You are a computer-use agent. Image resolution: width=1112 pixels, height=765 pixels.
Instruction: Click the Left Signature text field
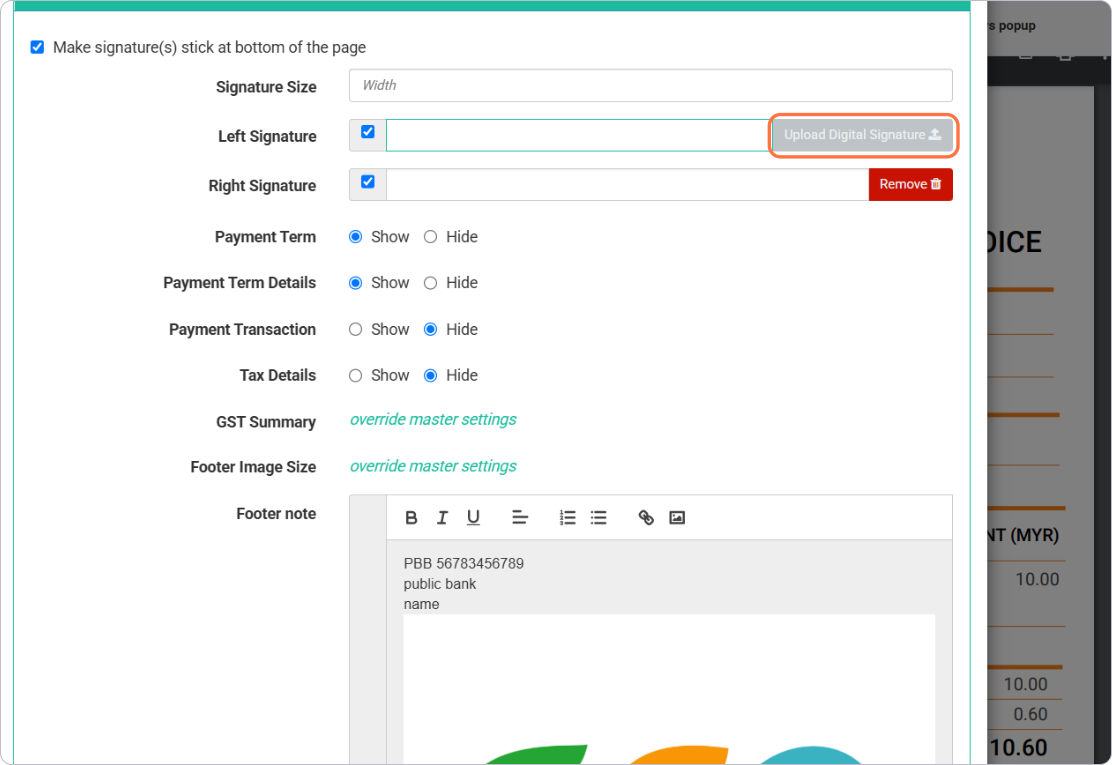point(579,135)
